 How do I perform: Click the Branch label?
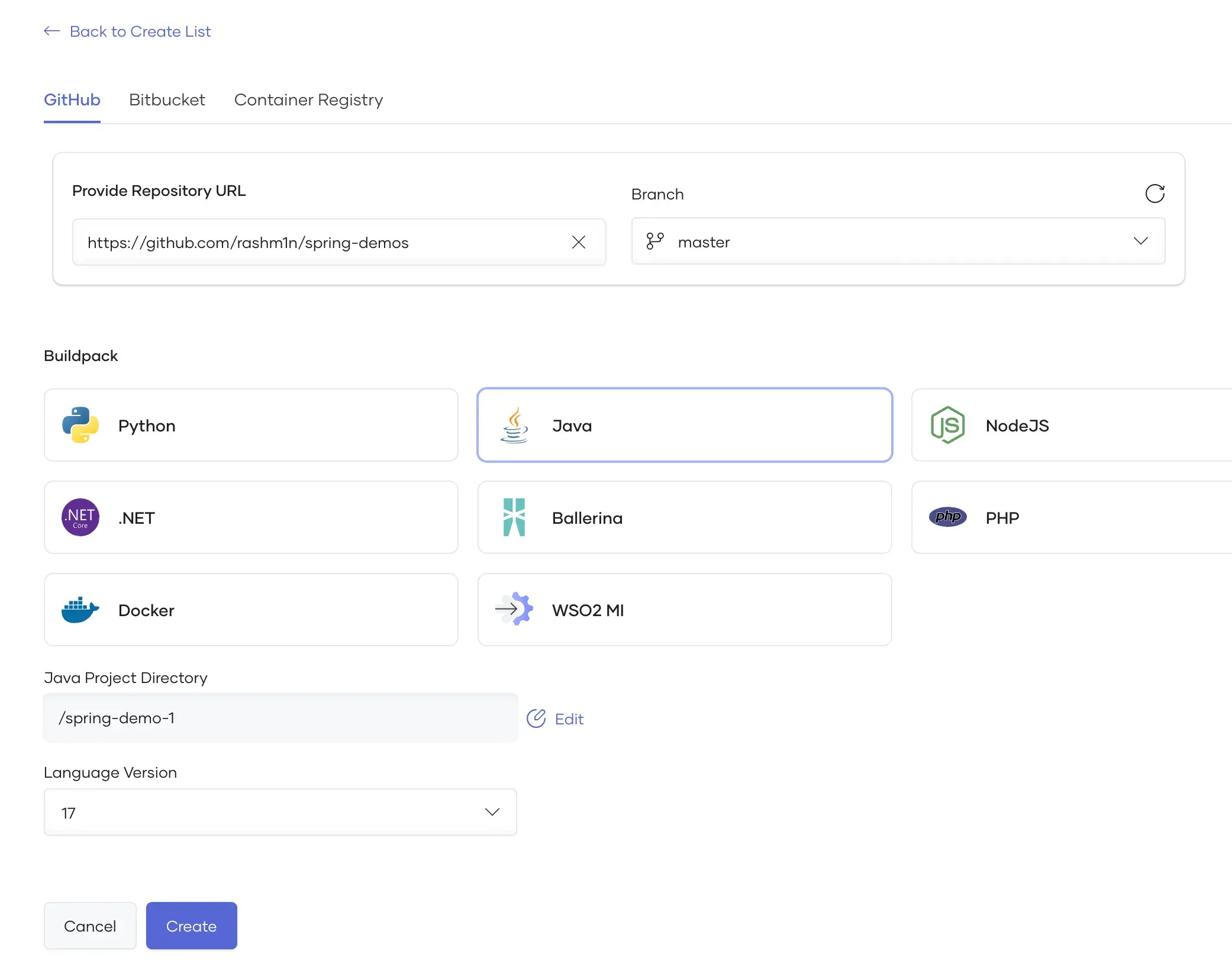tap(657, 194)
